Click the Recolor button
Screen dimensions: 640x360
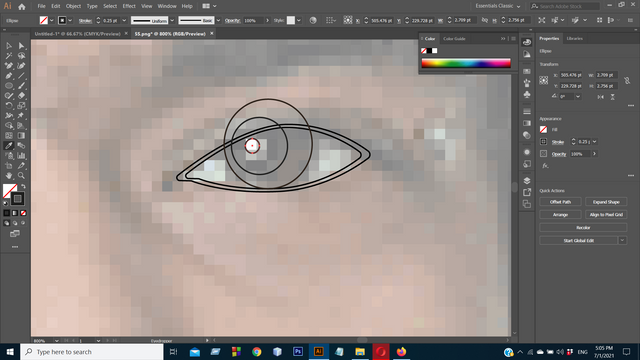[x=583, y=227]
